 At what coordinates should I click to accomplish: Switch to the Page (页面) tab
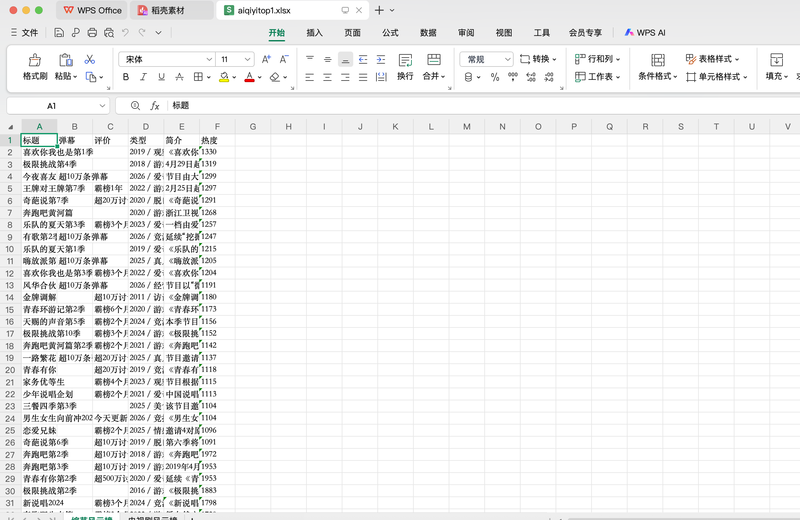click(352, 33)
